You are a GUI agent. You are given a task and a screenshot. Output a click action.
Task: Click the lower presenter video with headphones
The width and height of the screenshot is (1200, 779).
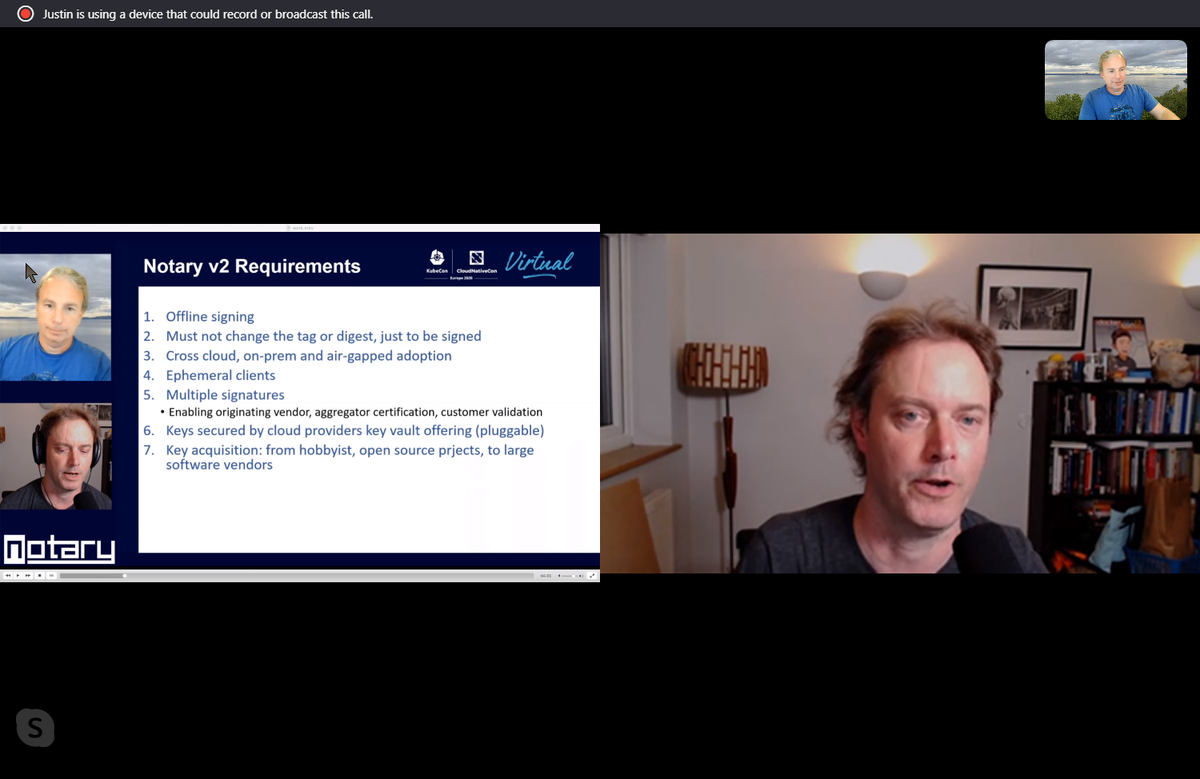click(x=55, y=457)
